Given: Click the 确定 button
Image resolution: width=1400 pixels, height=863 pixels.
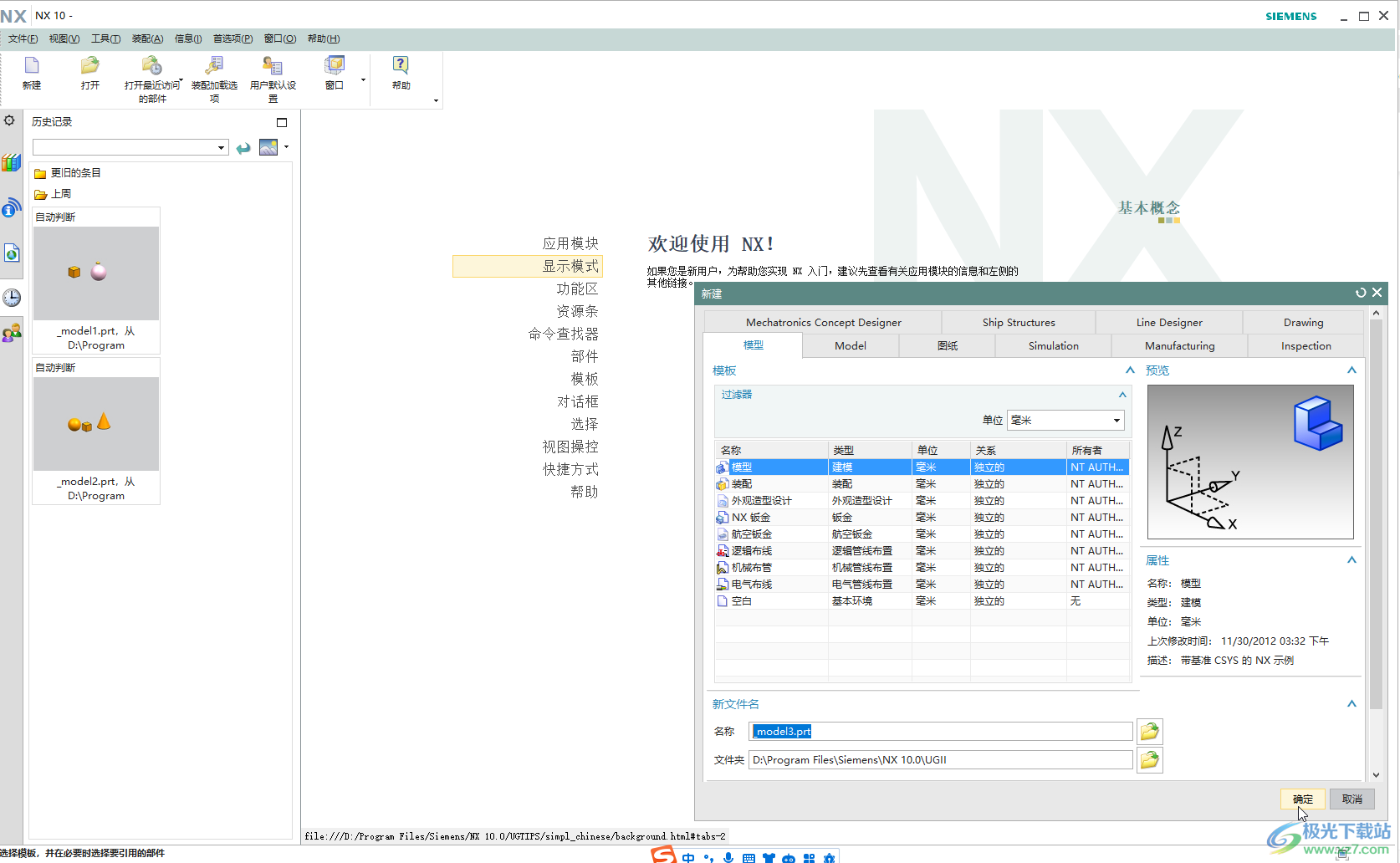Looking at the screenshot, I should click(1303, 799).
